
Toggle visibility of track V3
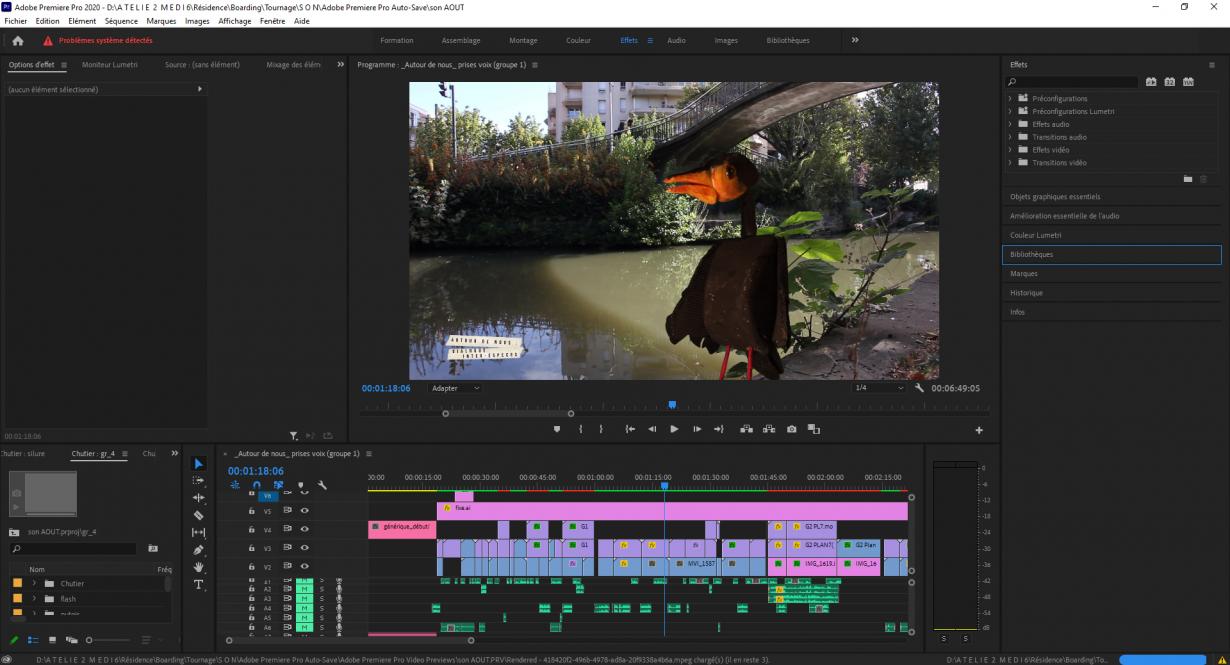304,548
